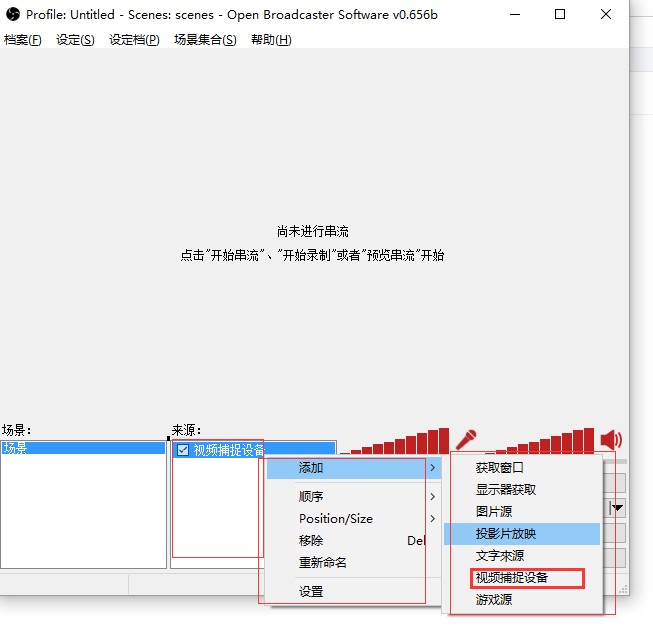Choose 重新命名 from the context menu
The image size is (653, 628).
[353, 563]
